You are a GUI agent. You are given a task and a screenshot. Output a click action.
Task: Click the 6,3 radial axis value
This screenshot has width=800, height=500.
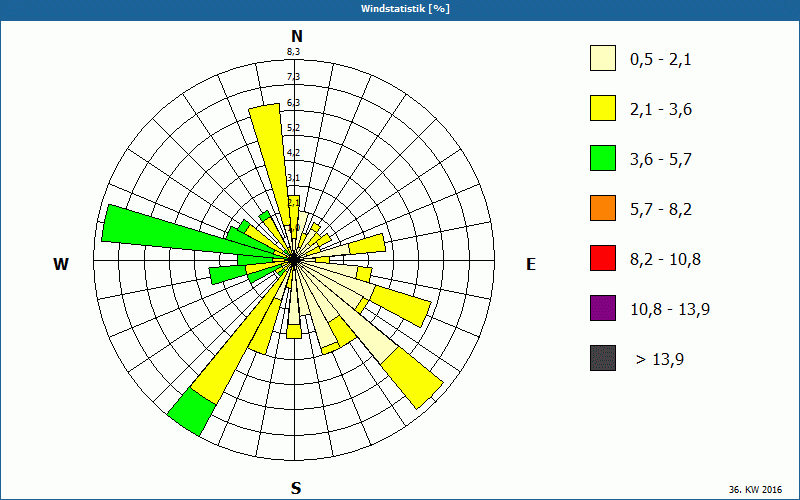pyautogui.click(x=293, y=103)
